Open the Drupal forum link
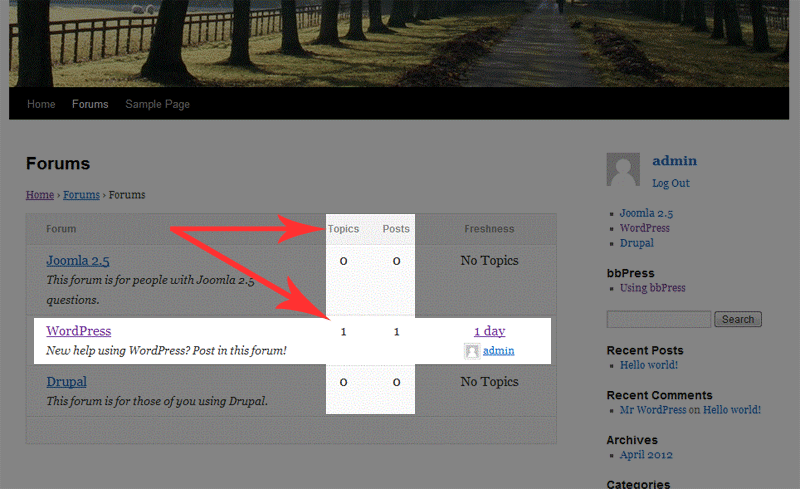 coord(66,382)
